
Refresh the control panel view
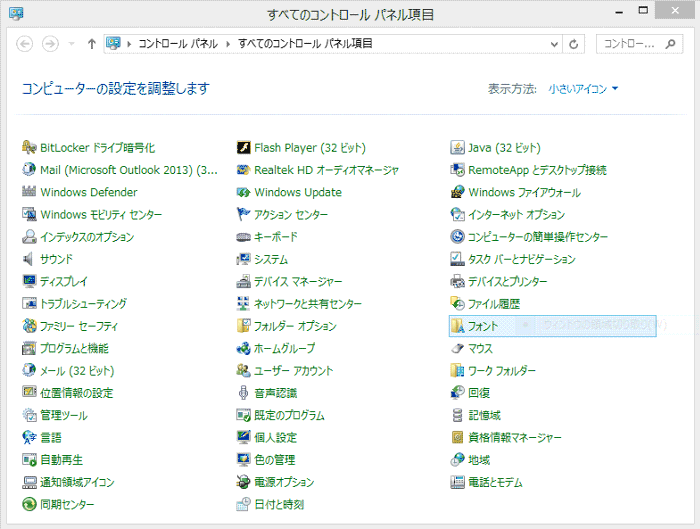574,44
